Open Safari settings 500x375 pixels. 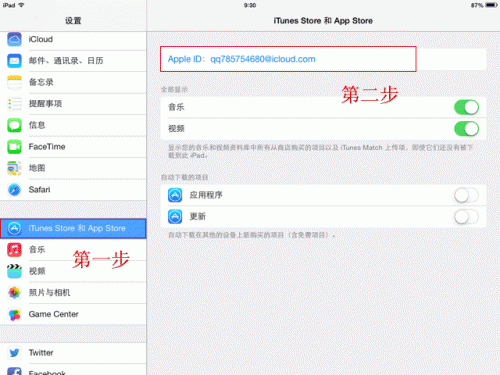click(73, 190)
